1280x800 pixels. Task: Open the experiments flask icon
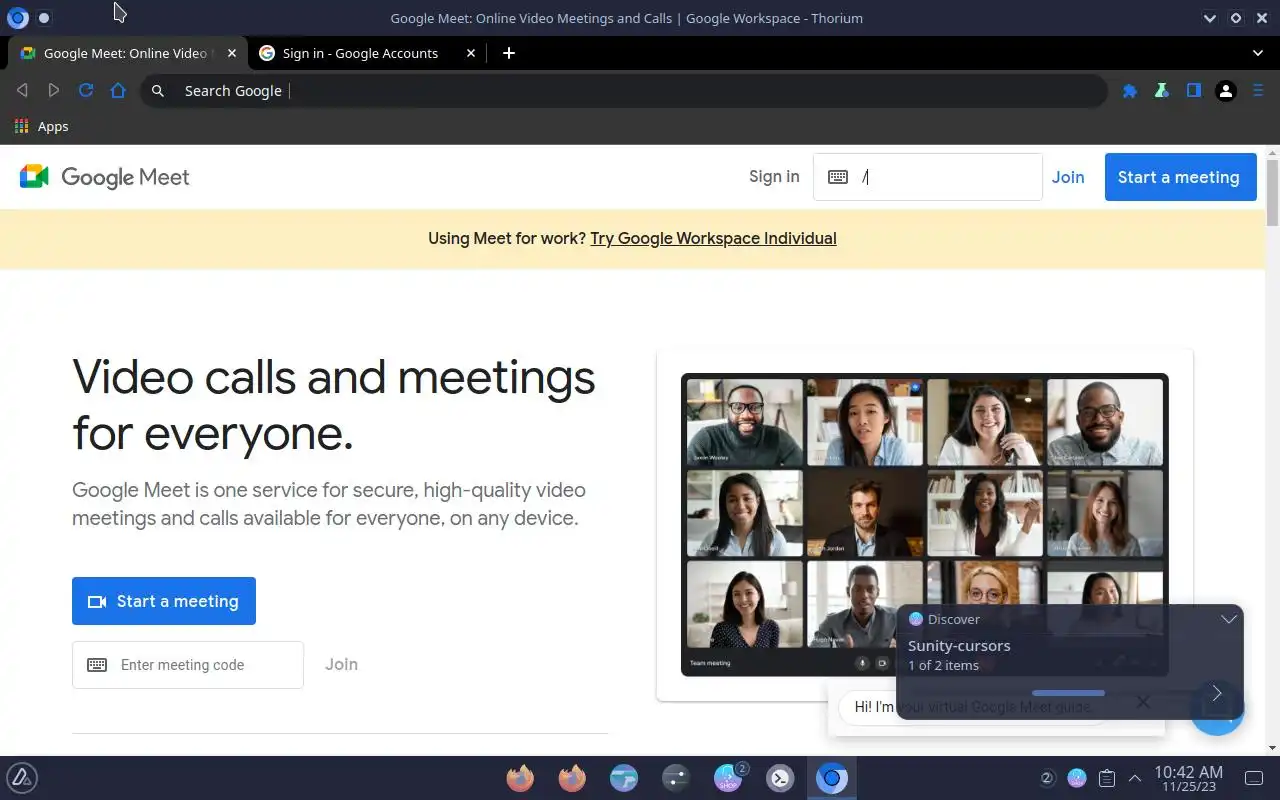[1161, 91]
